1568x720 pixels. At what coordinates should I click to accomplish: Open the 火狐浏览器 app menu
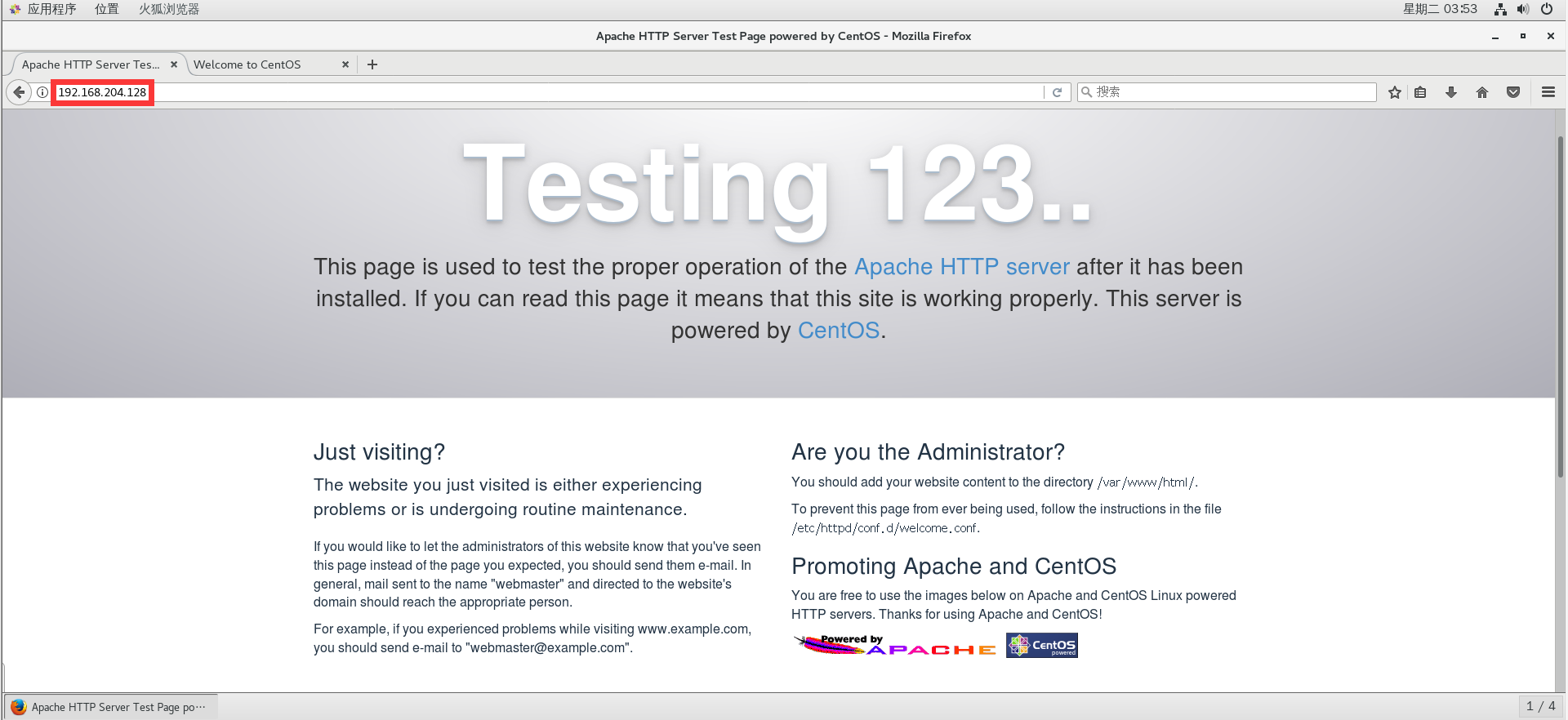coord(169,9)
